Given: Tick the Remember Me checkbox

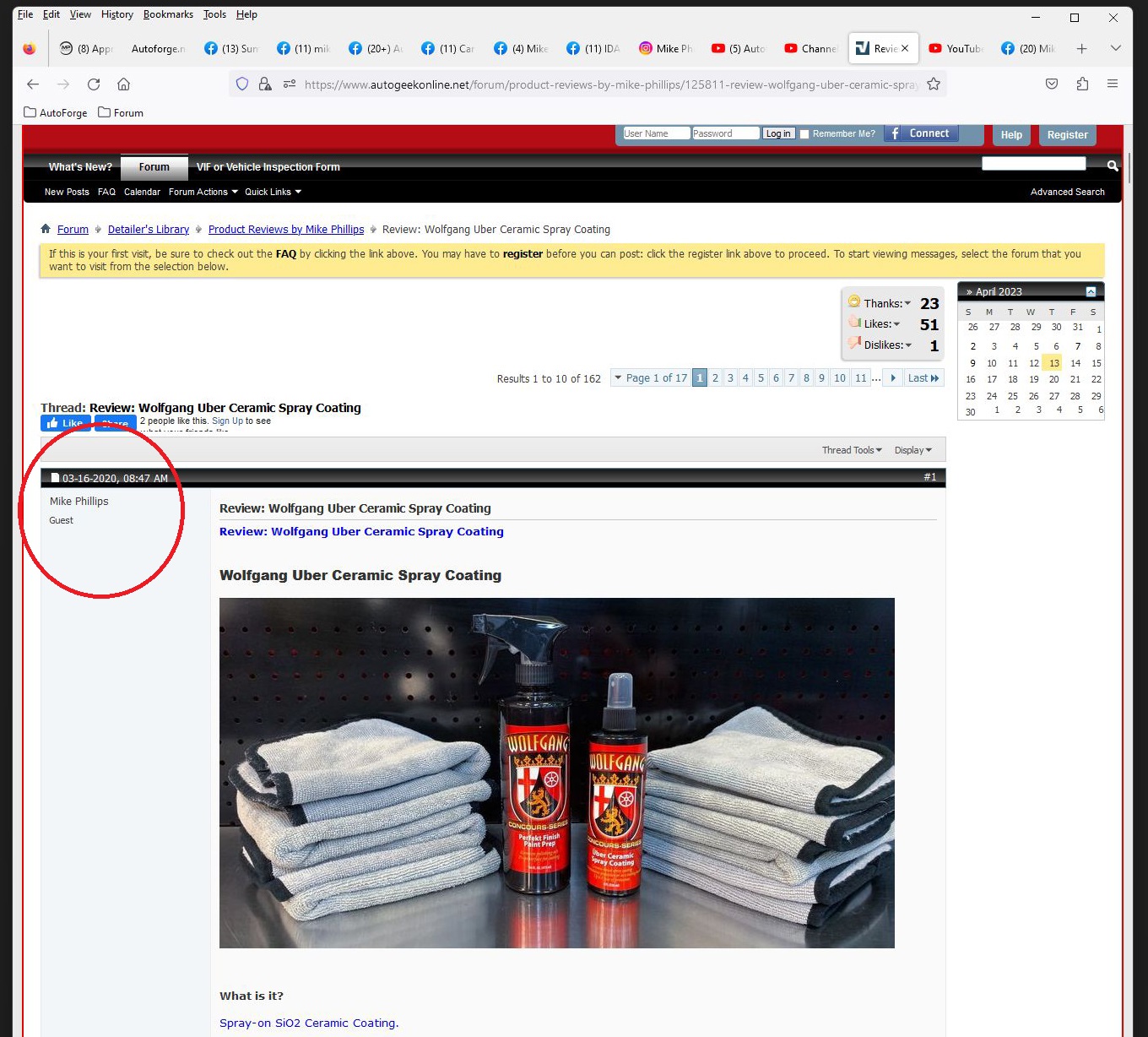Looking at the screenshot, I should tap(804, 134).
